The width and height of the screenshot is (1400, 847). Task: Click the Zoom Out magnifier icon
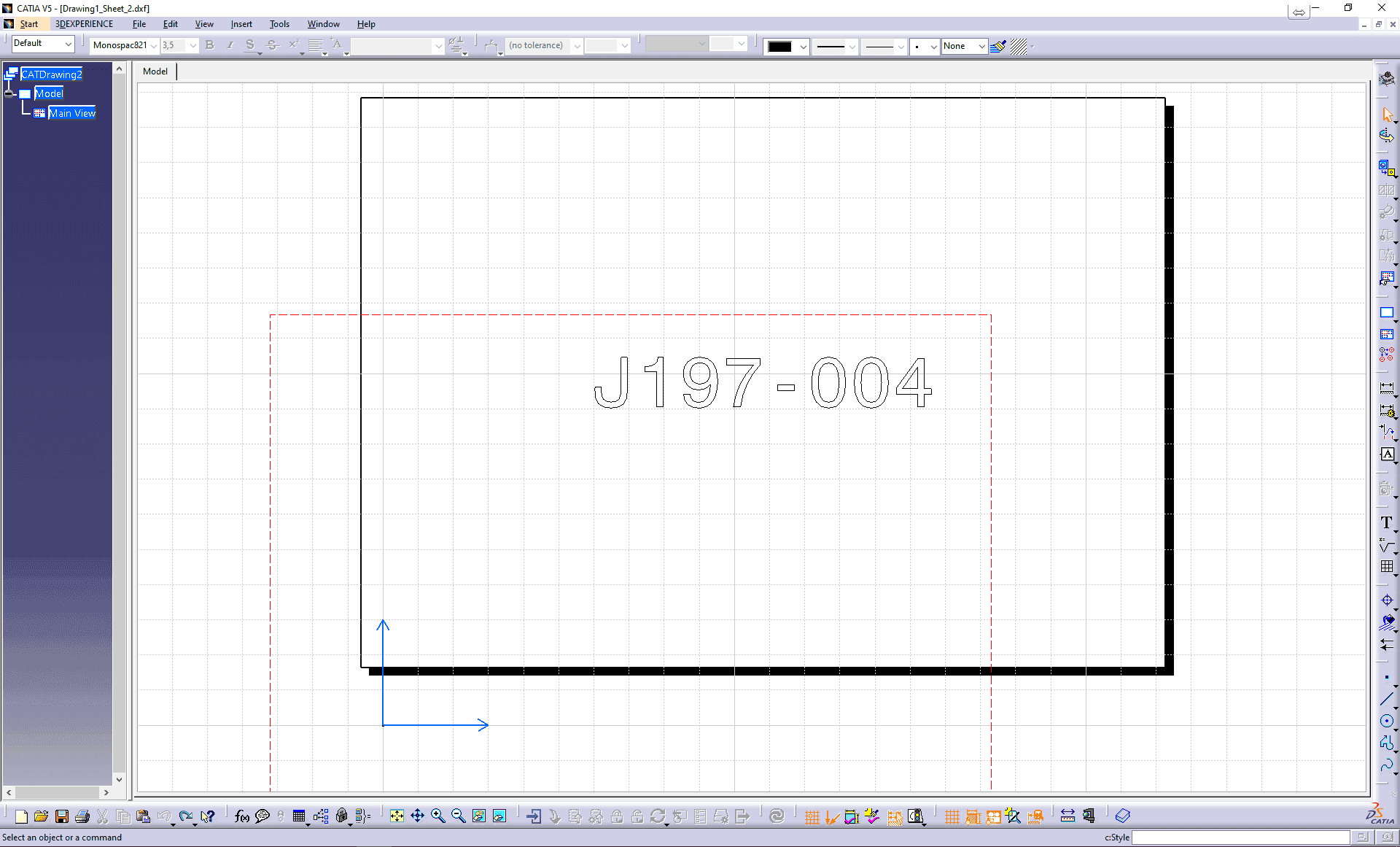458,816
